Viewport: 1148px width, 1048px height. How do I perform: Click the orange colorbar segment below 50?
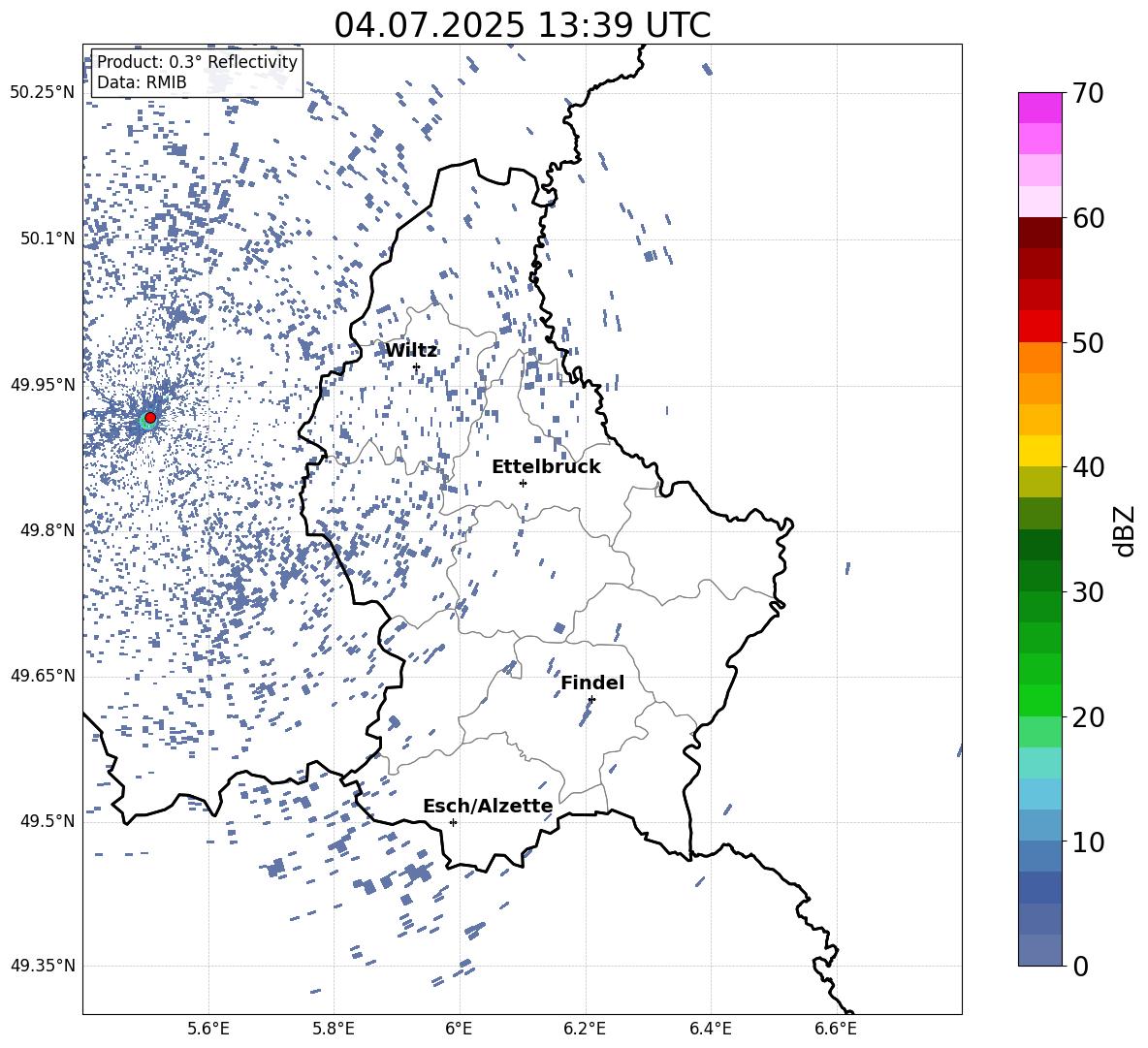[1039, 357]
